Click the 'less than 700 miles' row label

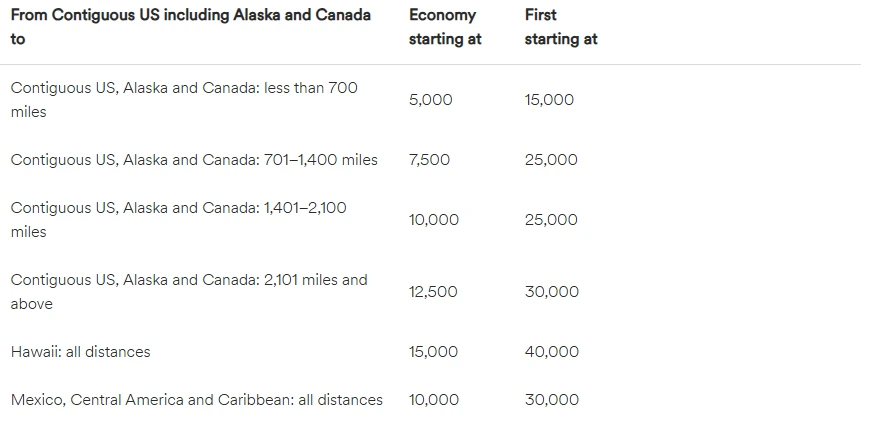184,99
